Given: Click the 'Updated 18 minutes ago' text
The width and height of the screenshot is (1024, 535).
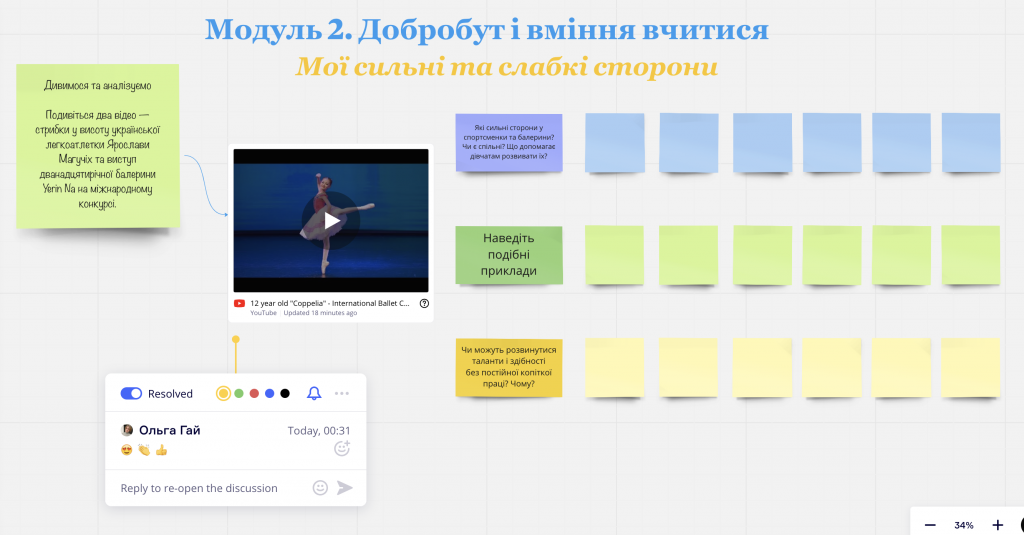Looking at the screenshot, I should pos(320,313).
